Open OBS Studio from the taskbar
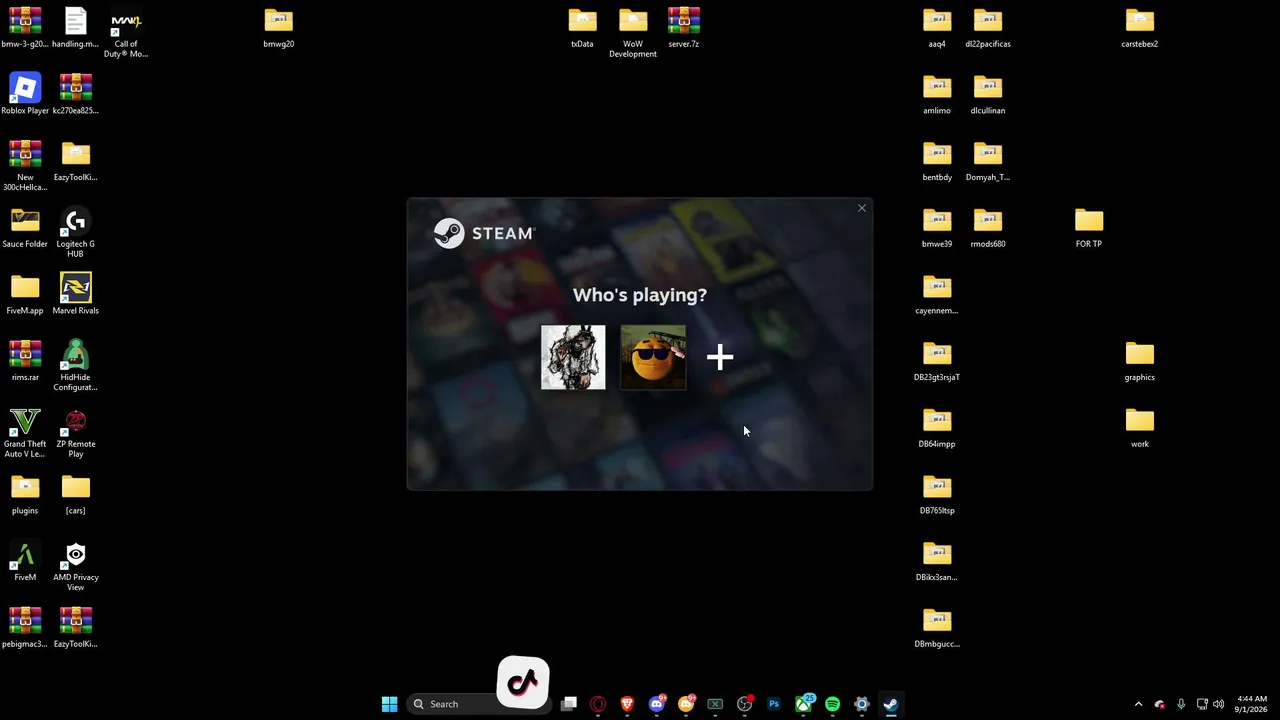The image size is (1280, 720). point(745,704)
